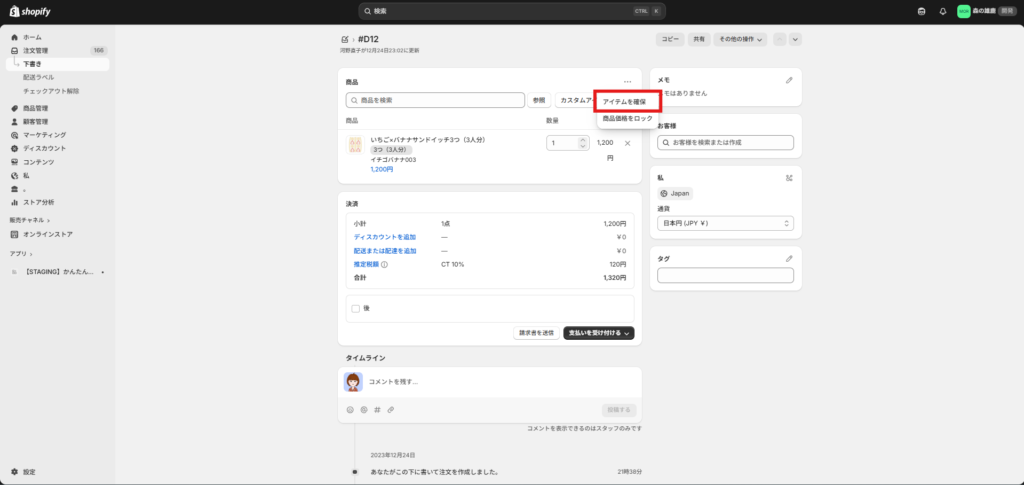Remove the sandwich product with X icon
Image resolution: width=1024 pixels, height=485 pixels.
pos(627,143)
